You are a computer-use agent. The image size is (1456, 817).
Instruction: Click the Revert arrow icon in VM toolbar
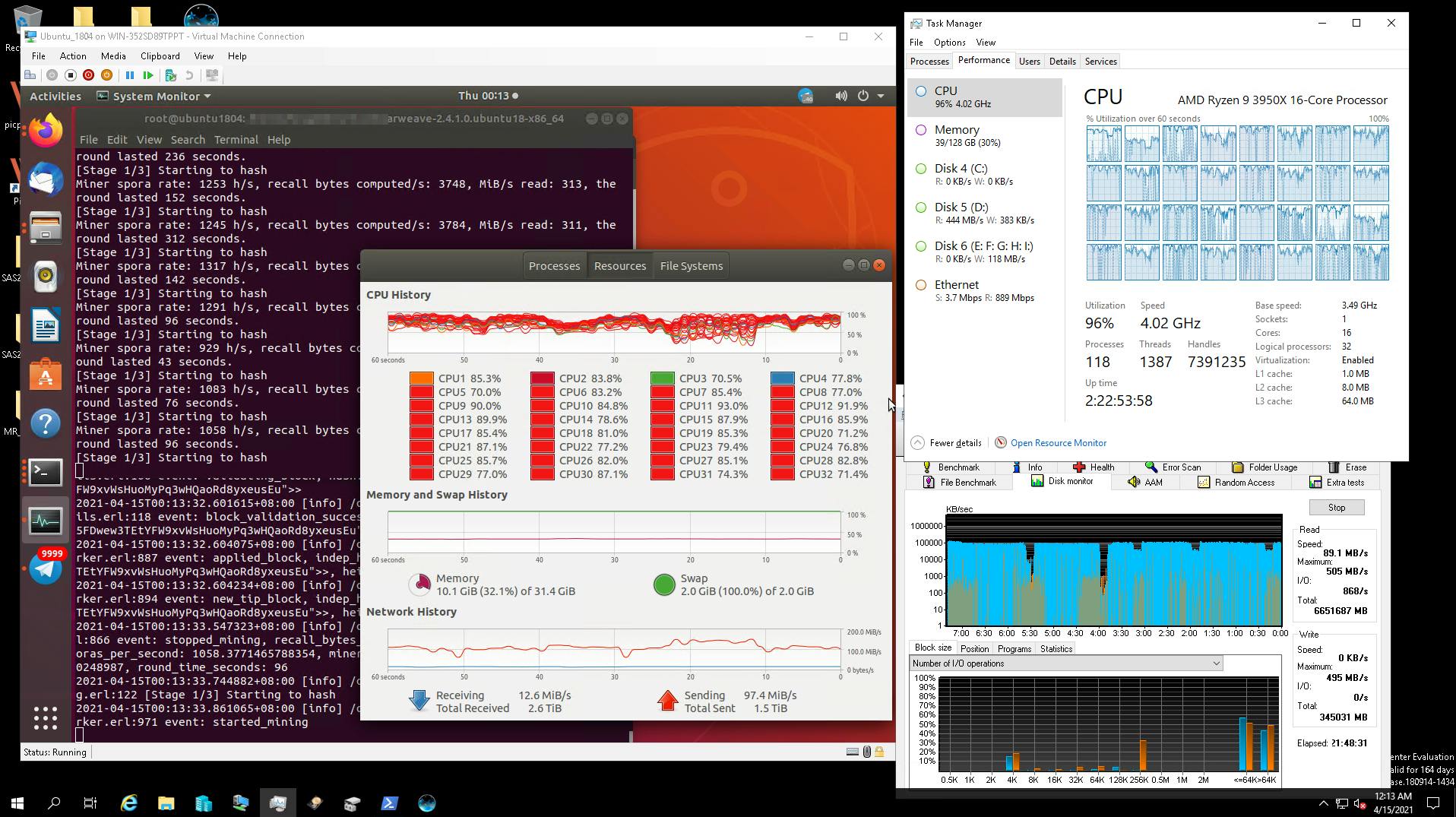(189, 75)
